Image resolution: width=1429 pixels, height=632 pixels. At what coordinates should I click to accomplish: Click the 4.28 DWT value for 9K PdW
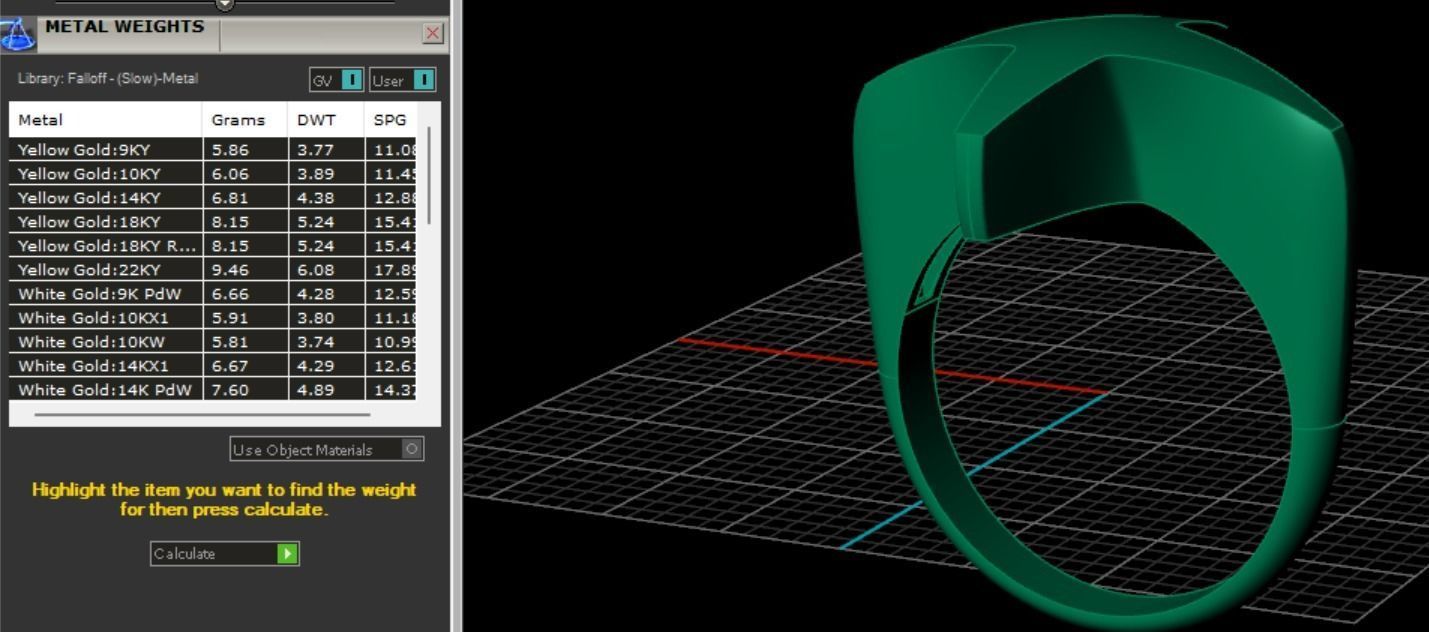point(316,294)
